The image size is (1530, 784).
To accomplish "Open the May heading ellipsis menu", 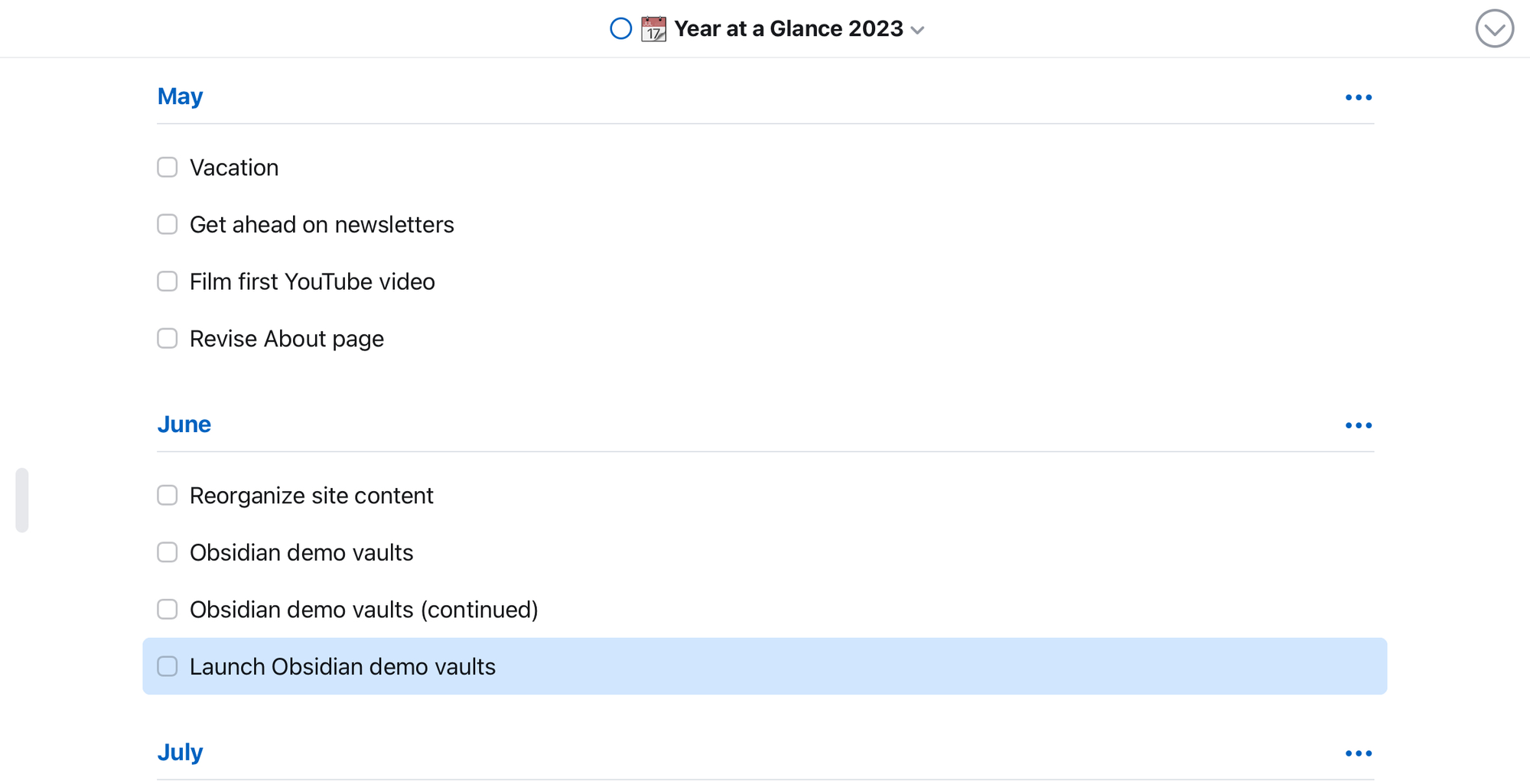I will [x=1359, y=97].
